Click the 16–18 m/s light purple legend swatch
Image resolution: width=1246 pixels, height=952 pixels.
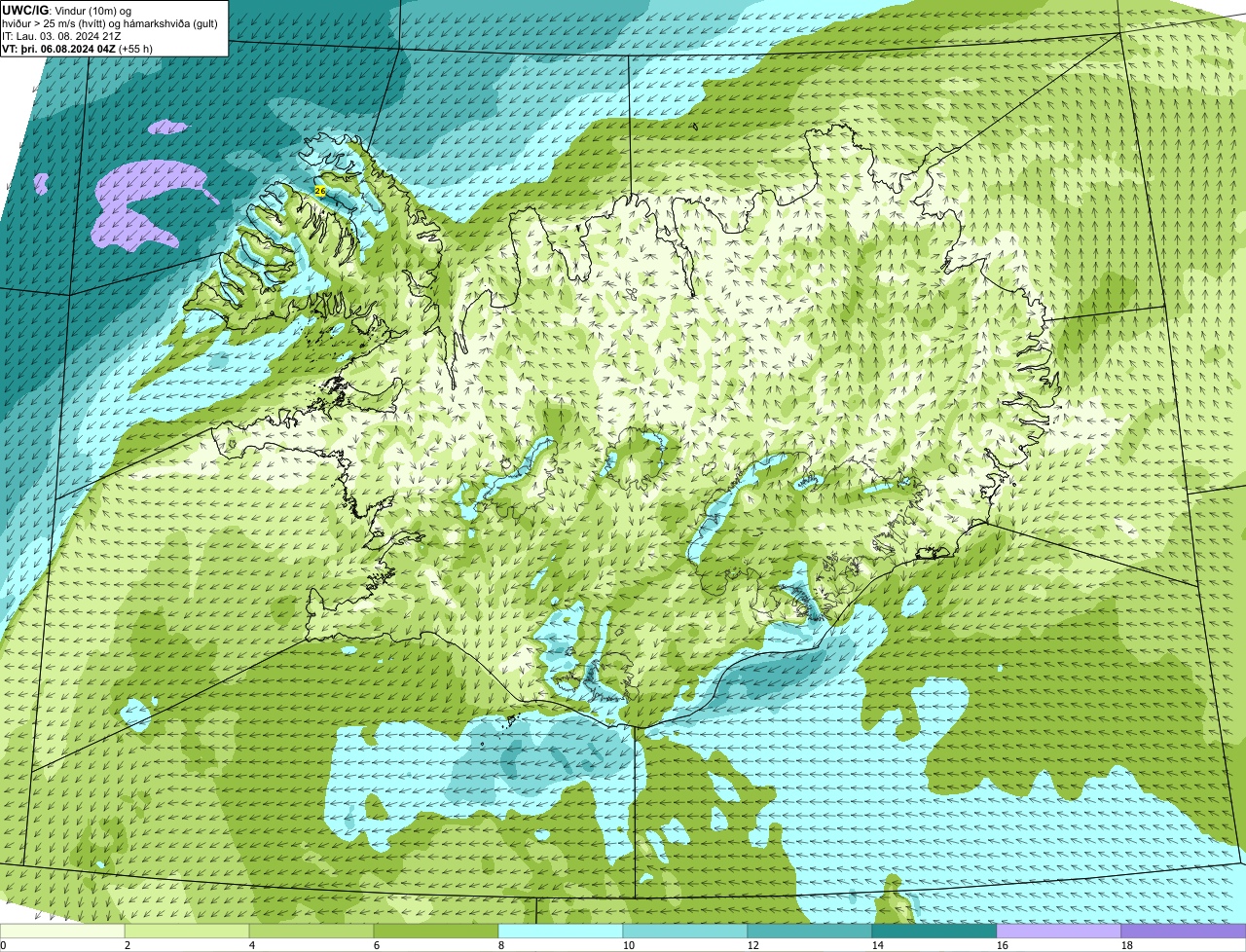pyautogui.click(x=1059, y=931)
